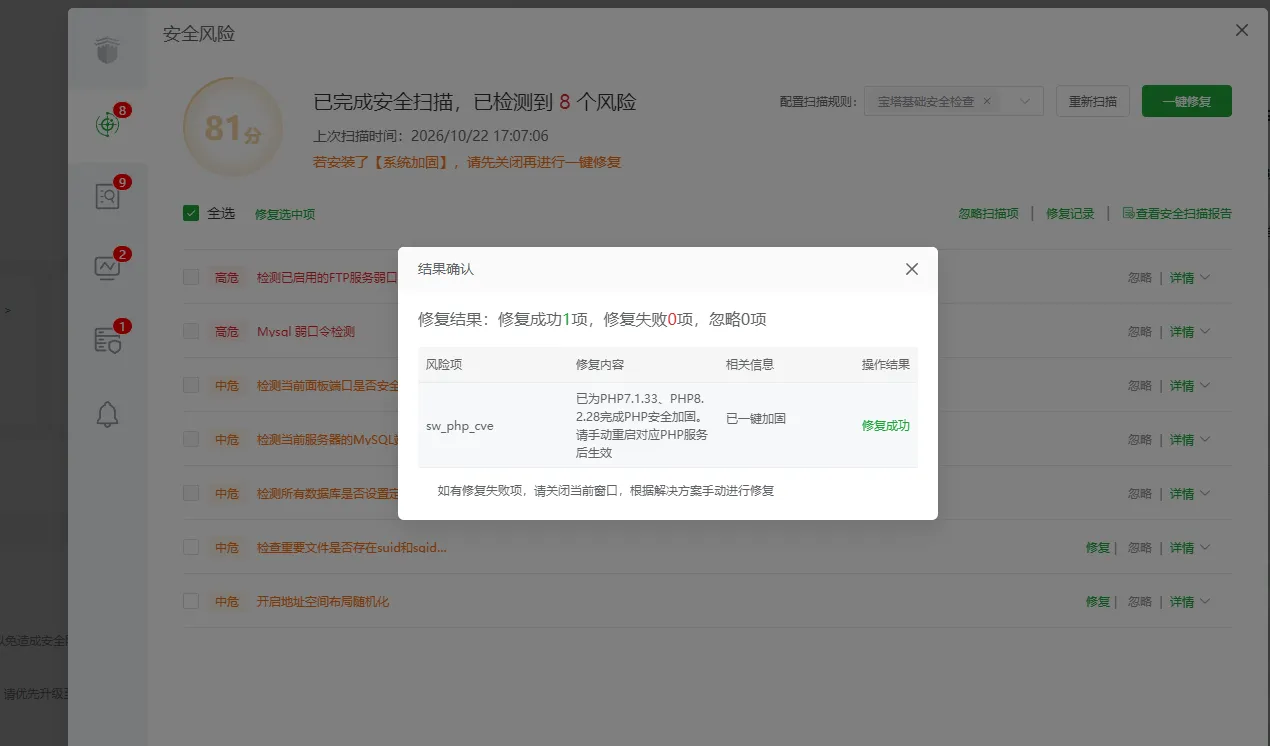Click the 高危 tag on the FTP row
1270x746 pixels.
227,278
